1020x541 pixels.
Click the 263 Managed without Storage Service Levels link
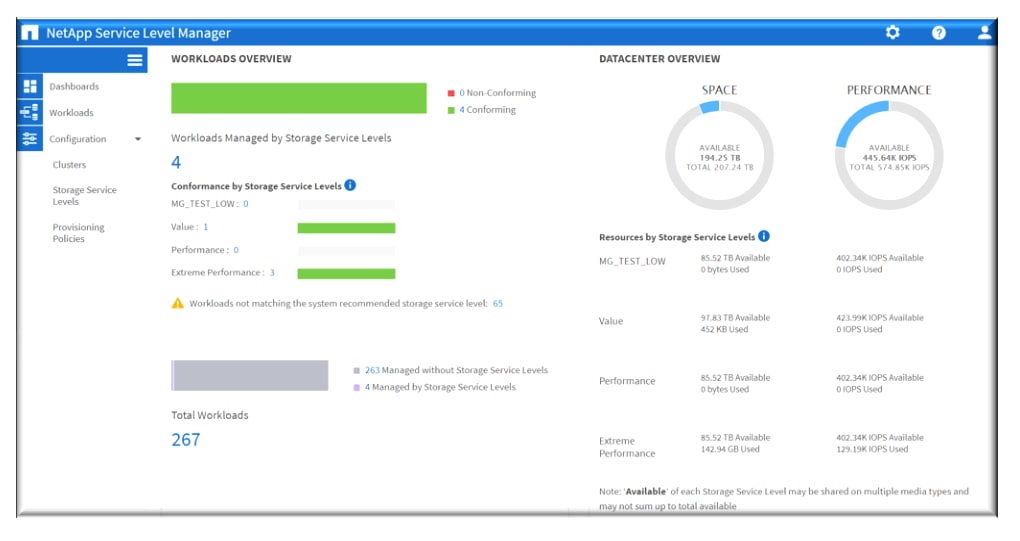coord(372,370)
